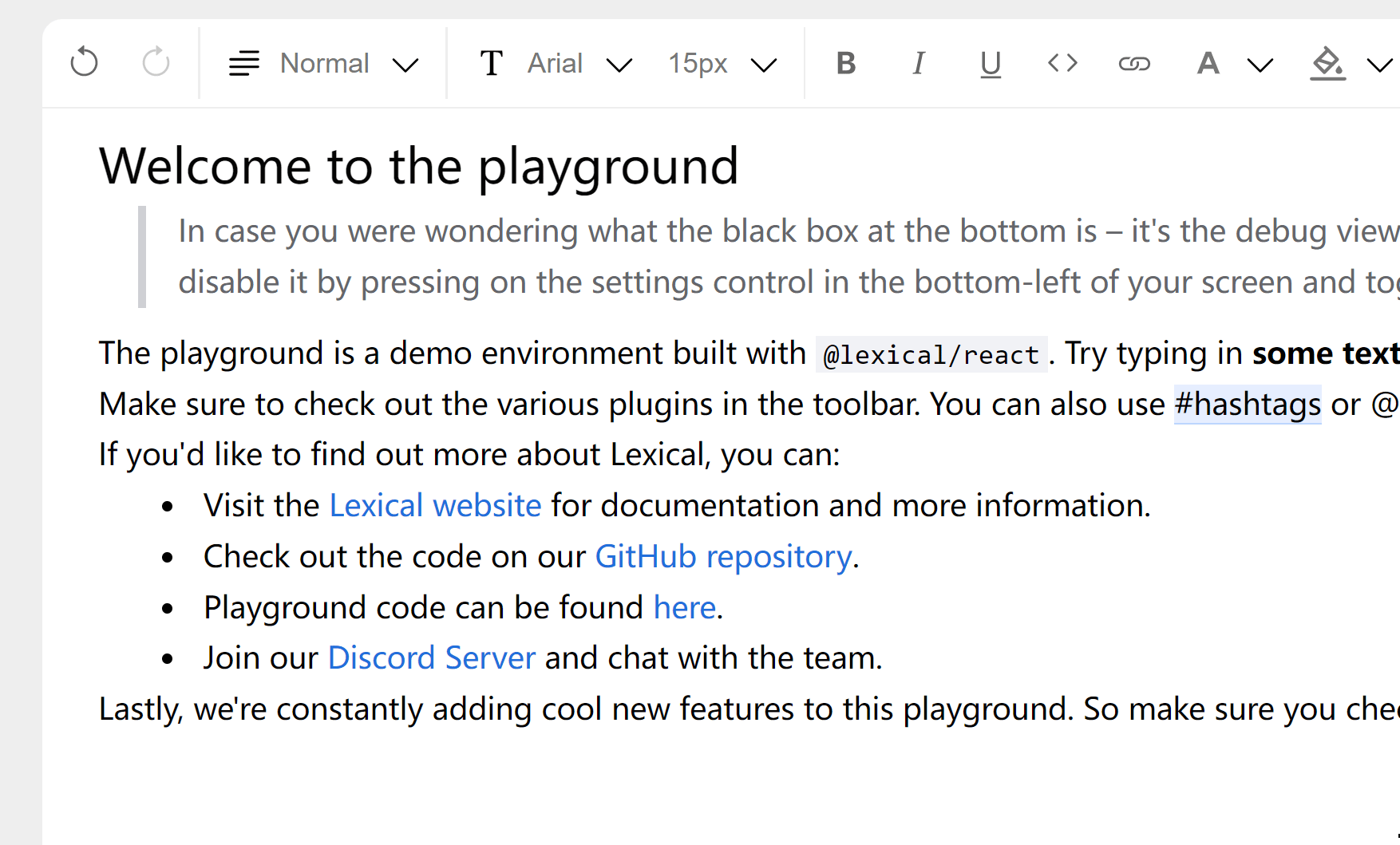Click the paragraph format icon beside Normal

tap(243, 63)
